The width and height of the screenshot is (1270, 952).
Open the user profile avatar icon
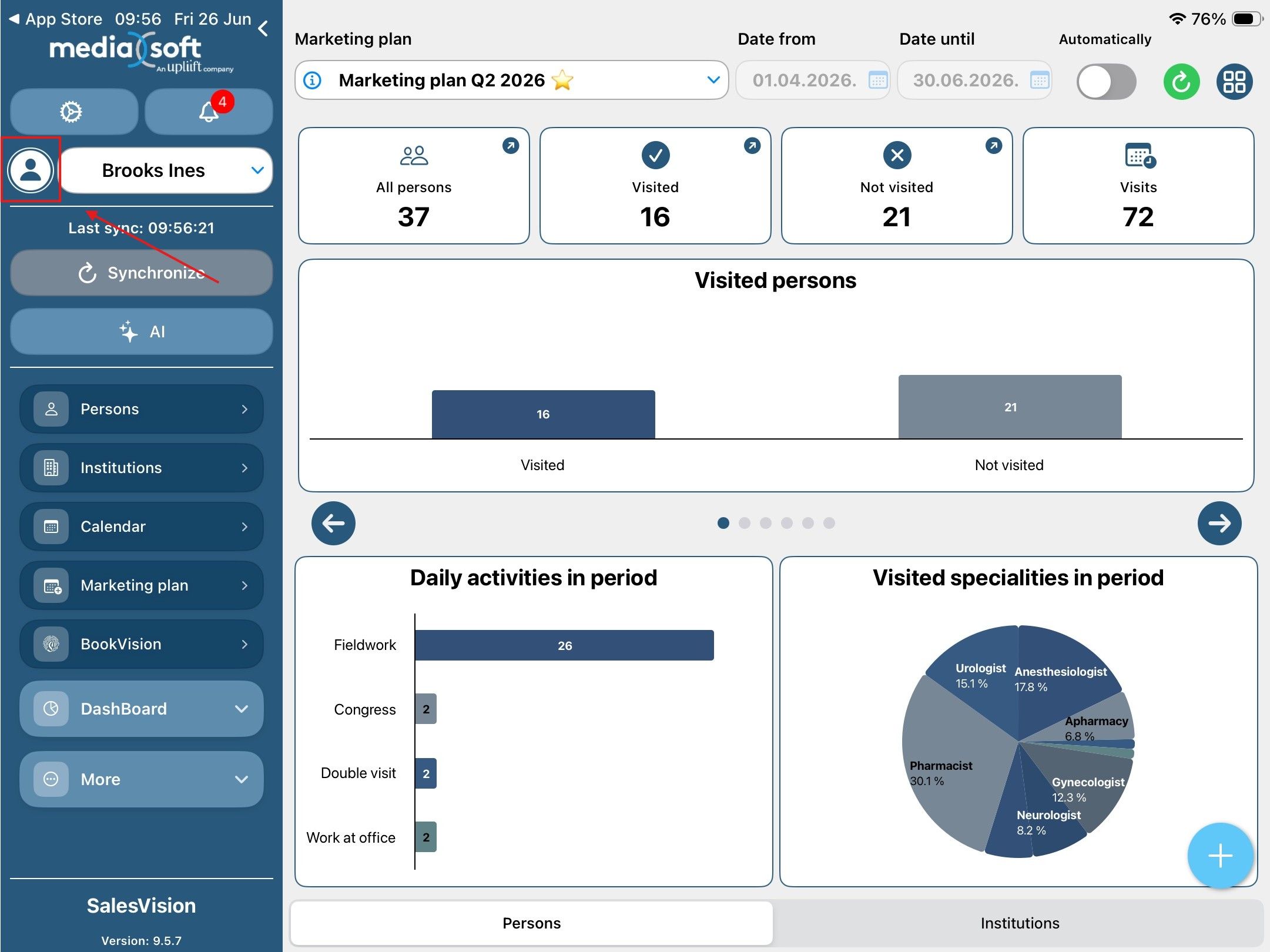[x=31, y=170]
